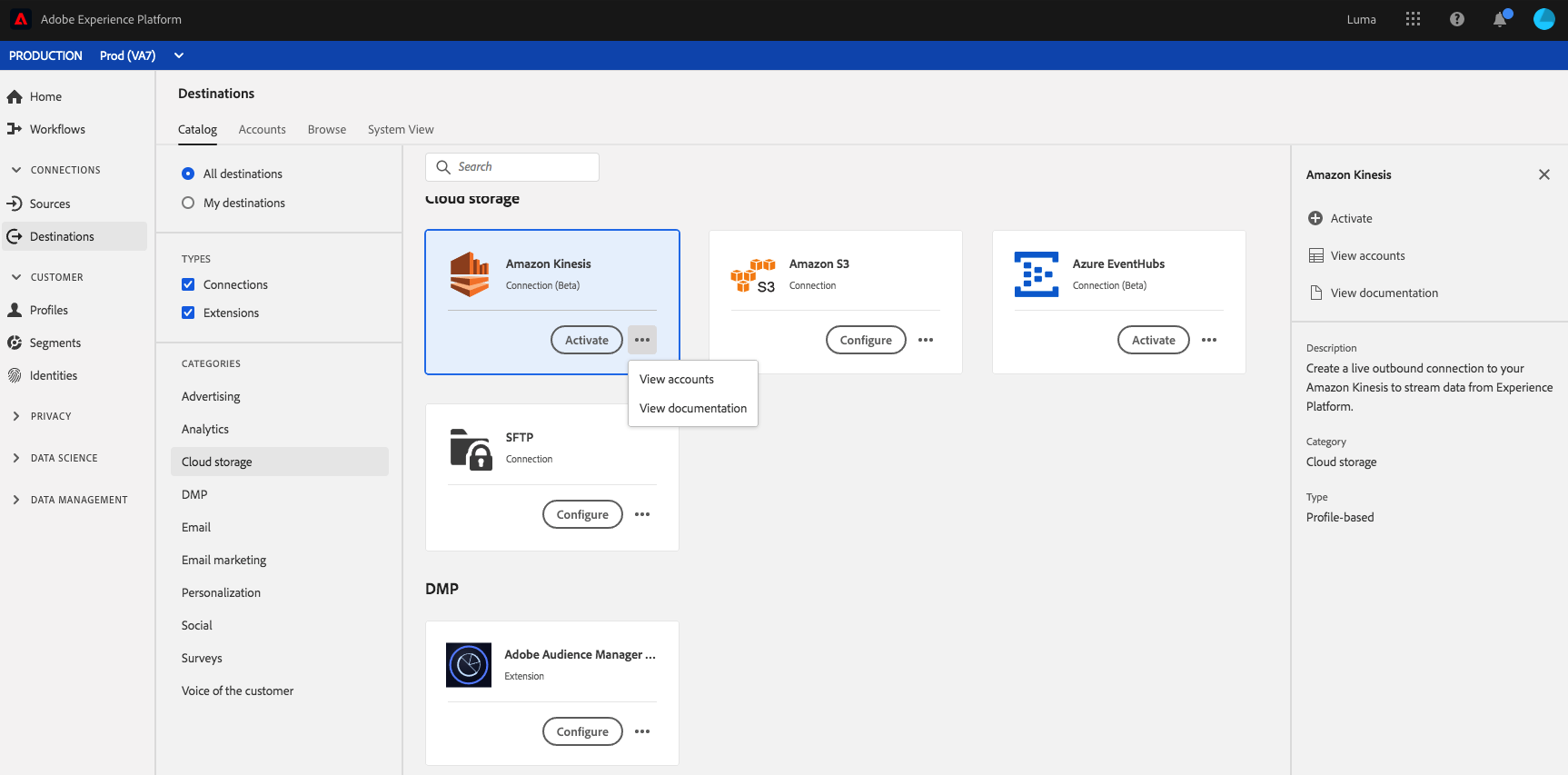The width and height of the screenshot is (1568, 775).
Task: Open the Luma organization switcher
Action: coord(1361,19)
